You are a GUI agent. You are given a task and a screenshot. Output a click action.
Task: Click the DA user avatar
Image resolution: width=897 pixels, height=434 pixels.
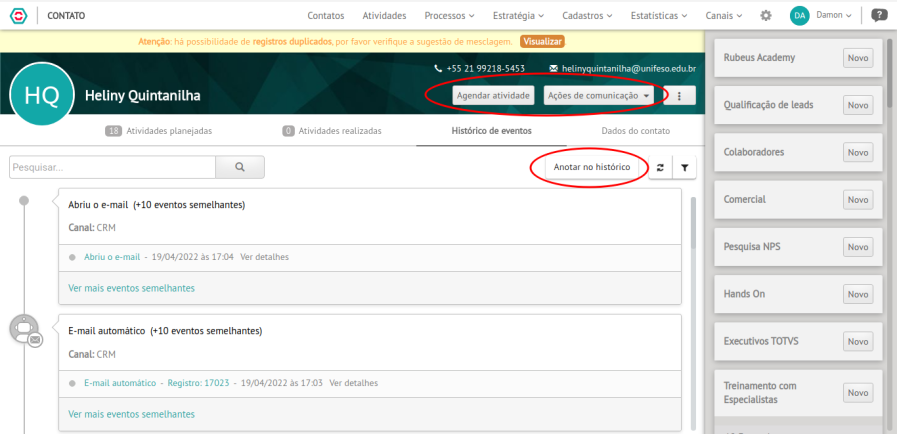click(800, 16)
